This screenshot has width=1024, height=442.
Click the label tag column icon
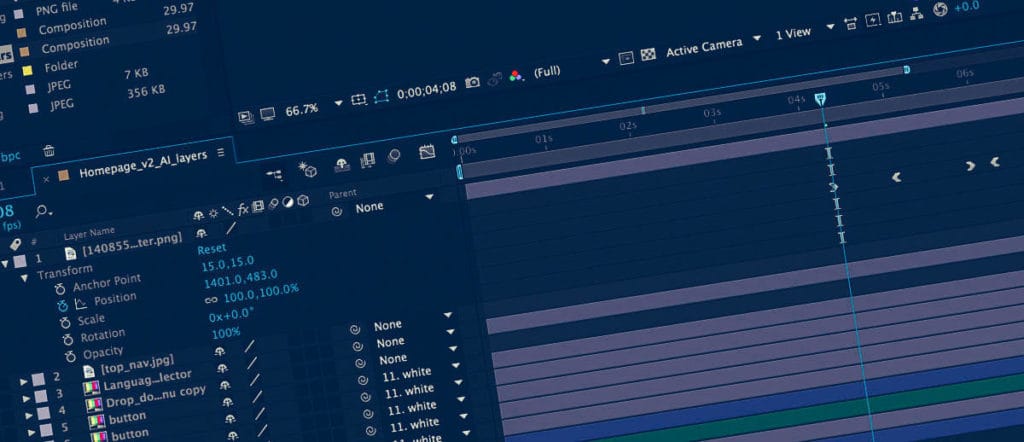pyautogui.click(x=15, y=244)
